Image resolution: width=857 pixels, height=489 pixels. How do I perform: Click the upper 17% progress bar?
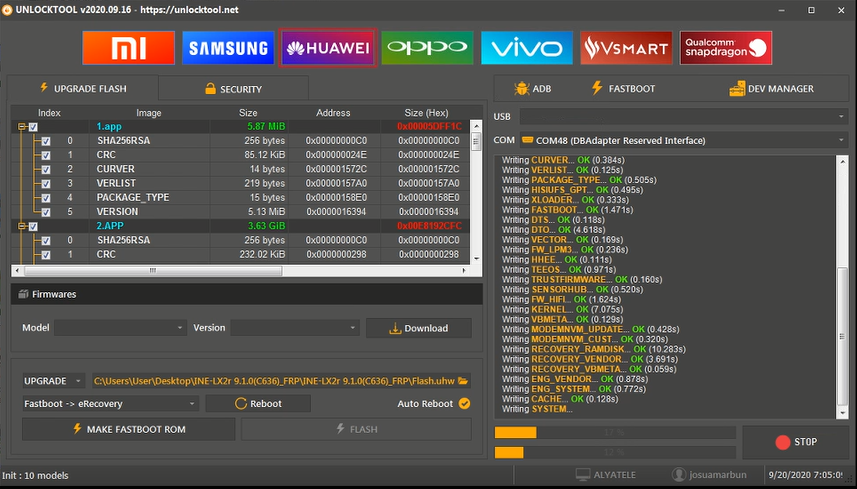tap(615, 433)
